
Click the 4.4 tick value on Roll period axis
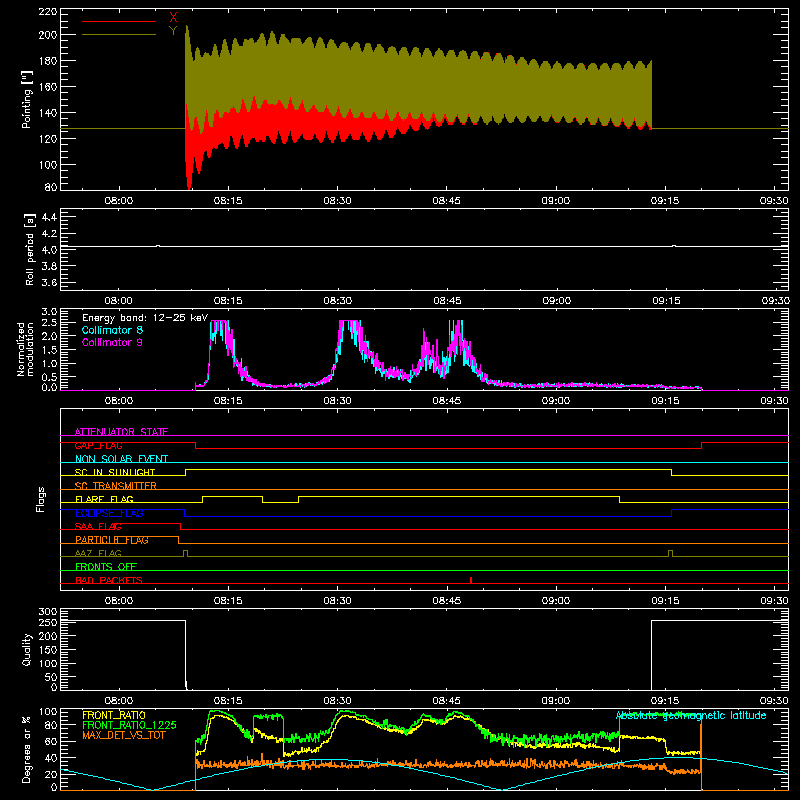pos(49,217)
